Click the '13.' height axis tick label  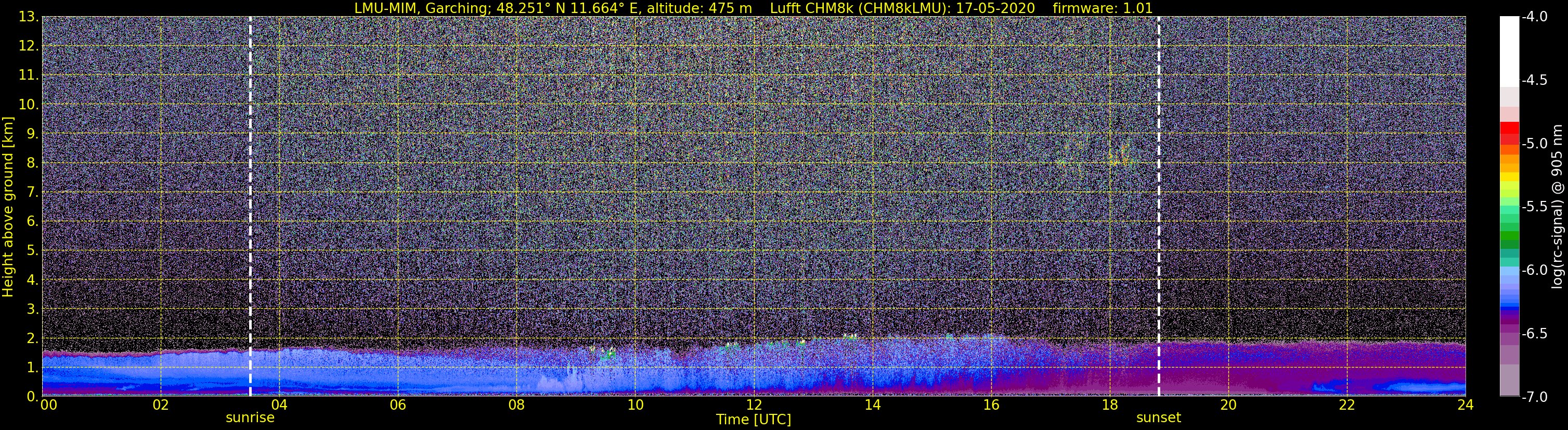[29, 17]
